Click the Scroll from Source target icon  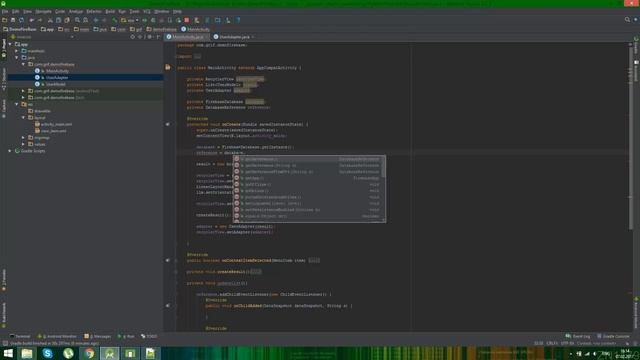[133, 37]
